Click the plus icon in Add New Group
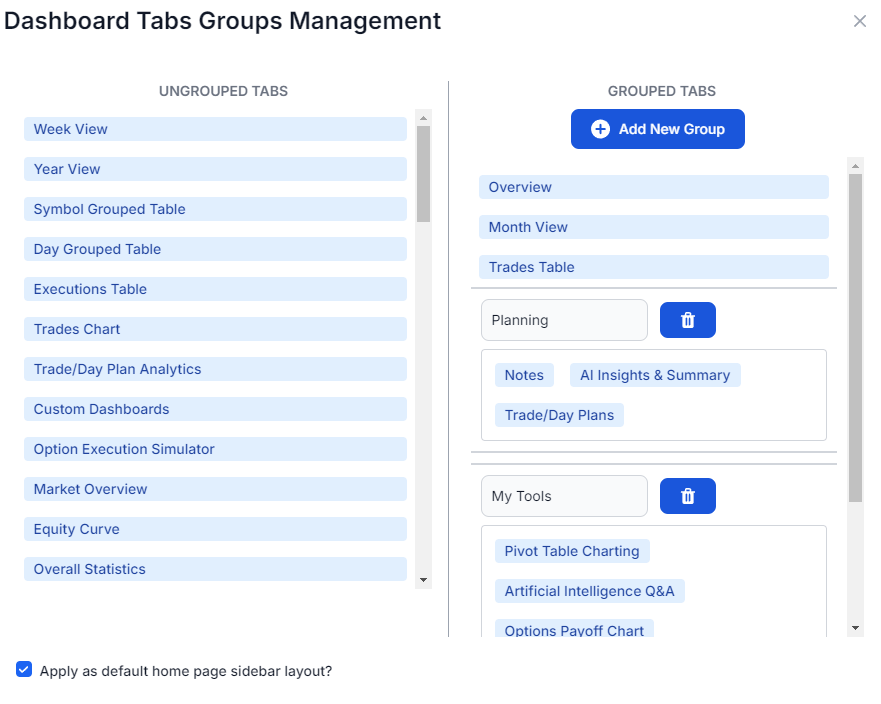Image resolution: width=881 pixels, height=704 pixels. (600, 129)
